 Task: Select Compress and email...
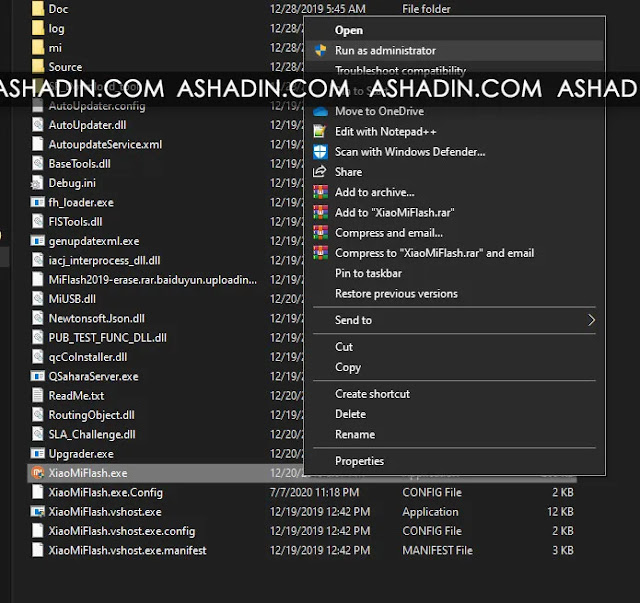[389, 232]
